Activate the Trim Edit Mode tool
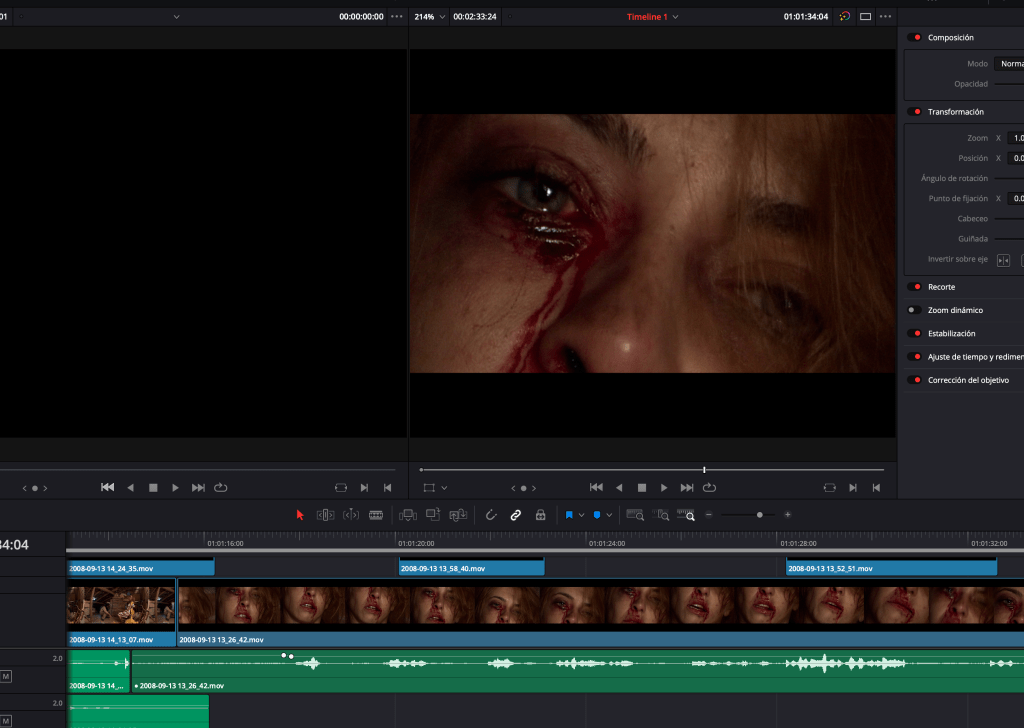Image resolution: width=1024 pixels, height=728 pixels. tap(325, 515)
